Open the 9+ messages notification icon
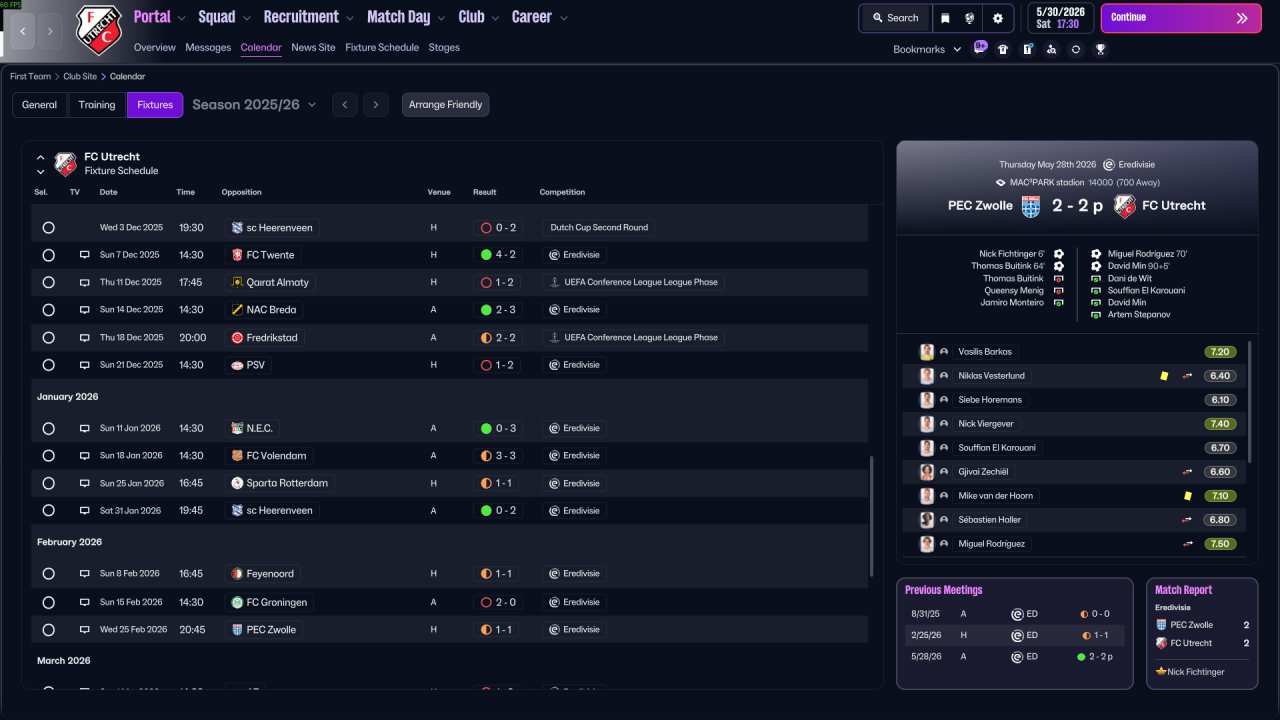The height and width of the screenshot is (720, 1280). pos(979,48)
